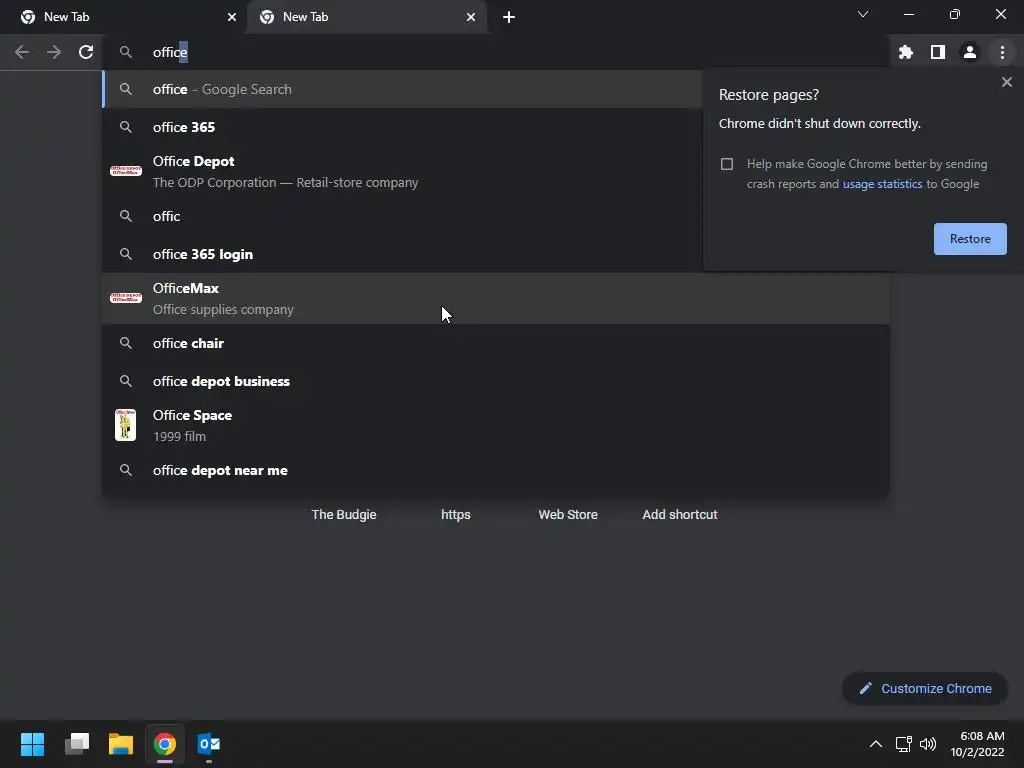
Task: Dismiss the Restore pages popup
Action: [1006, 82]
